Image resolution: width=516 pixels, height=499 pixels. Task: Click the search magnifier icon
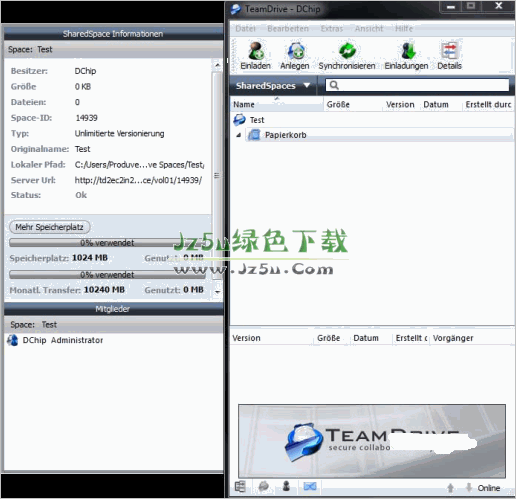pos(334,85)
